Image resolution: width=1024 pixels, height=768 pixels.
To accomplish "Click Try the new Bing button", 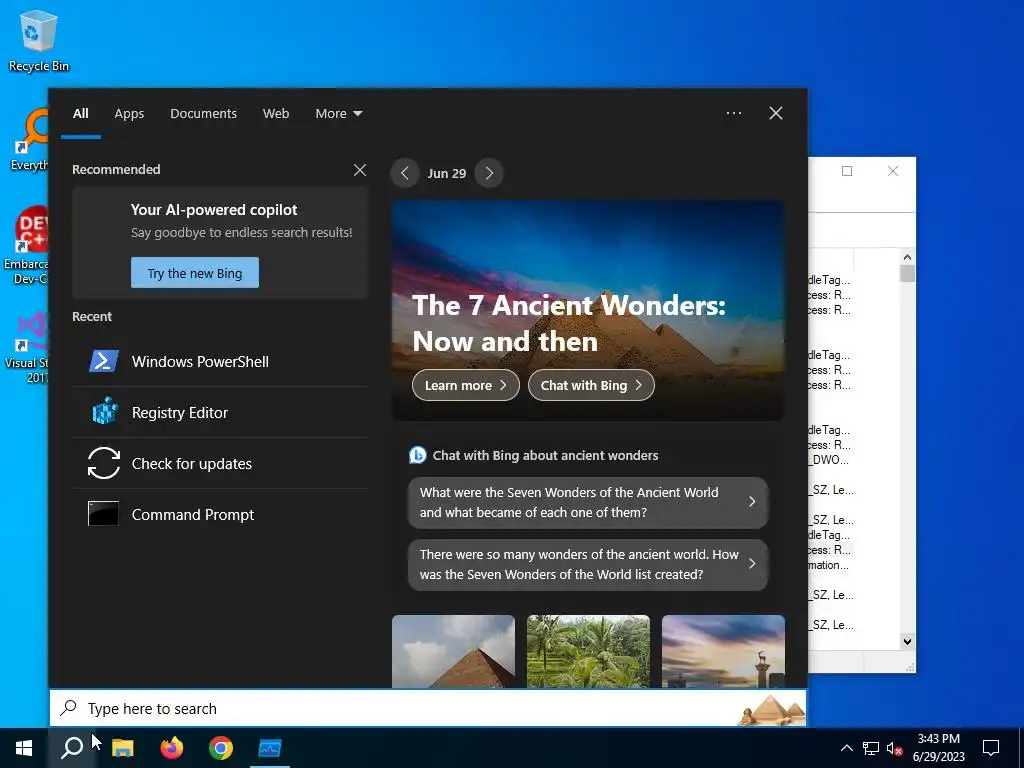I will click(195, 273).
